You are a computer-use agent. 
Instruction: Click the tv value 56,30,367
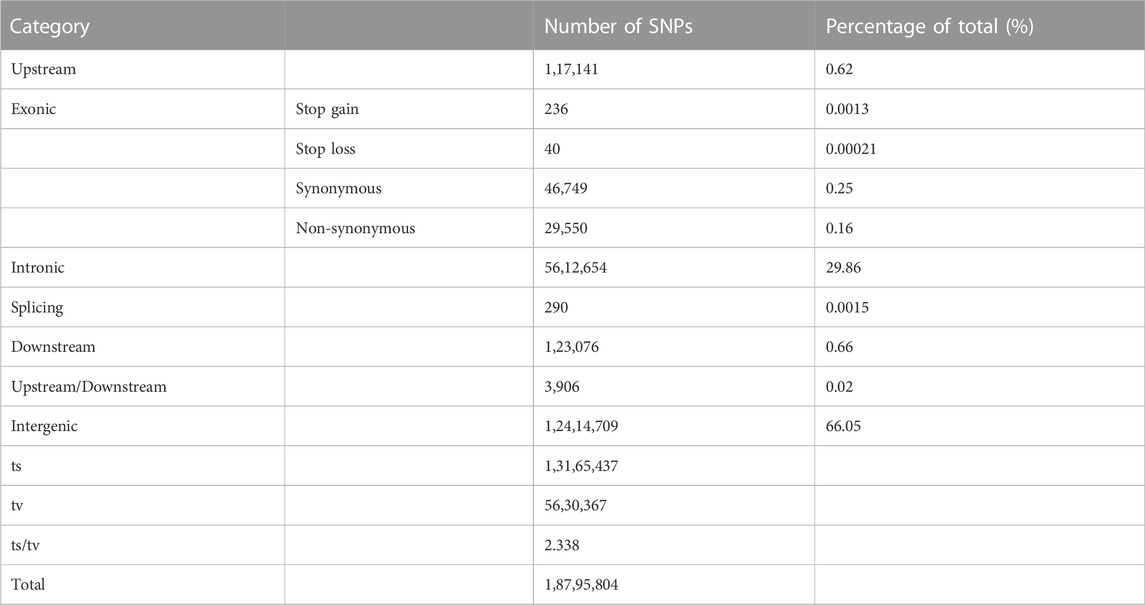575,505
